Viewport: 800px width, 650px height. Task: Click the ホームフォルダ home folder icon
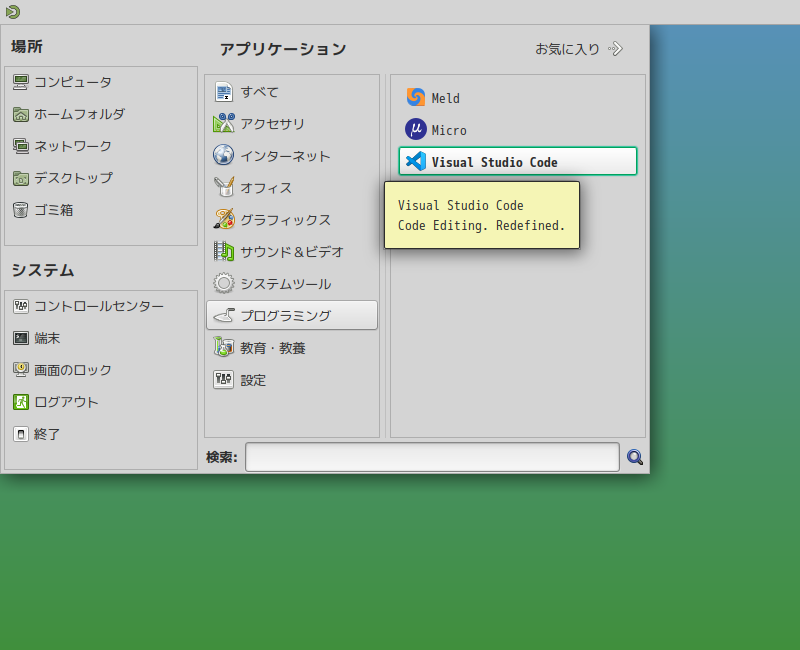(x=20, y=114)
